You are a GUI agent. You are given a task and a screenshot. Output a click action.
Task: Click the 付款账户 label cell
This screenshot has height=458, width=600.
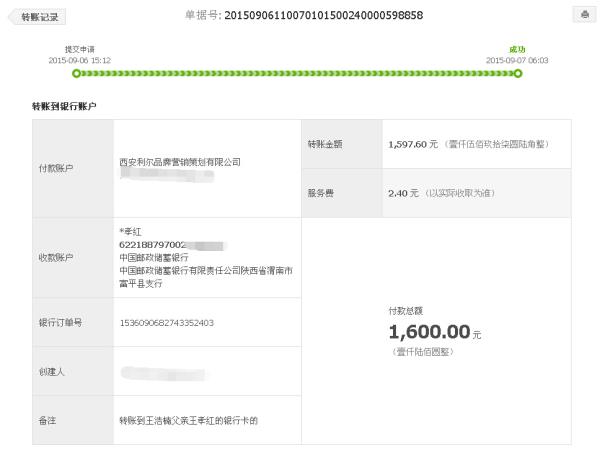tap(73, 168)
